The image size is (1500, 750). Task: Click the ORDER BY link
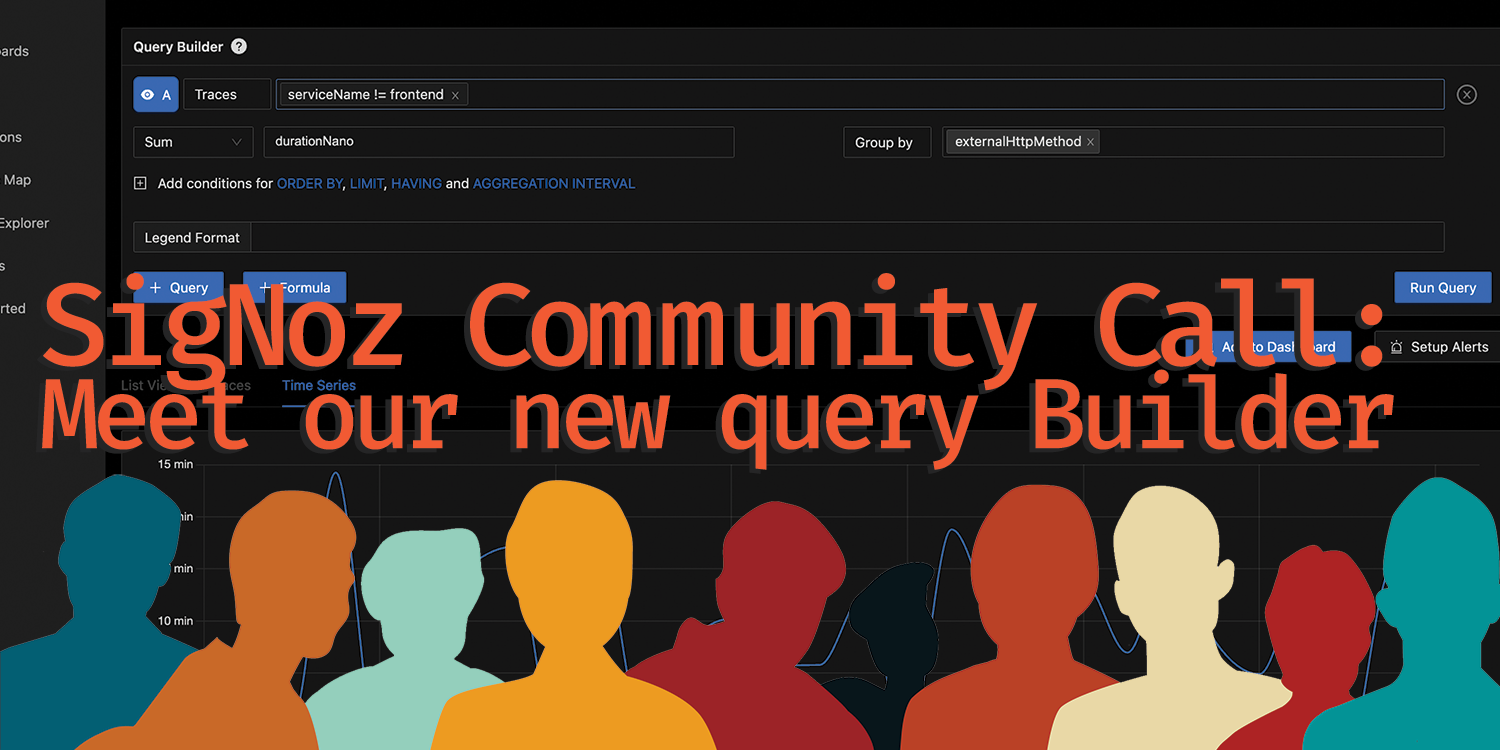pyautogui.click(x=309, y=184)
